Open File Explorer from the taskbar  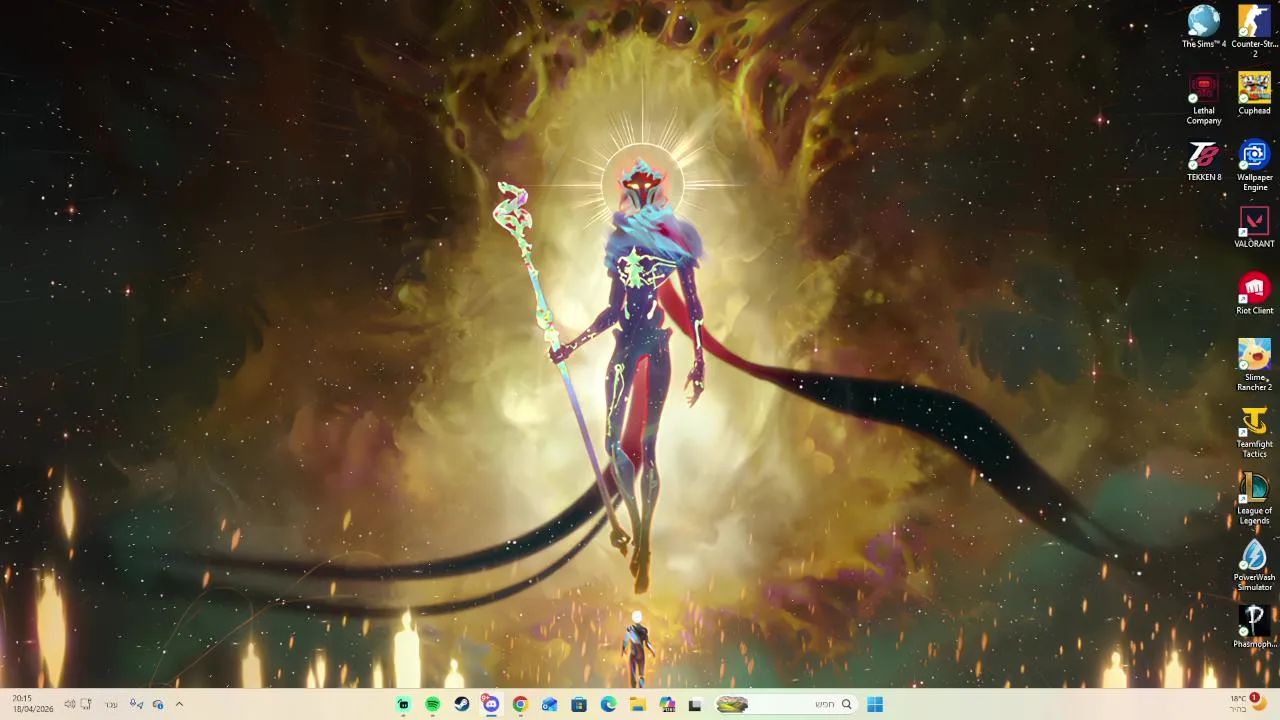(x=637, y=705)
